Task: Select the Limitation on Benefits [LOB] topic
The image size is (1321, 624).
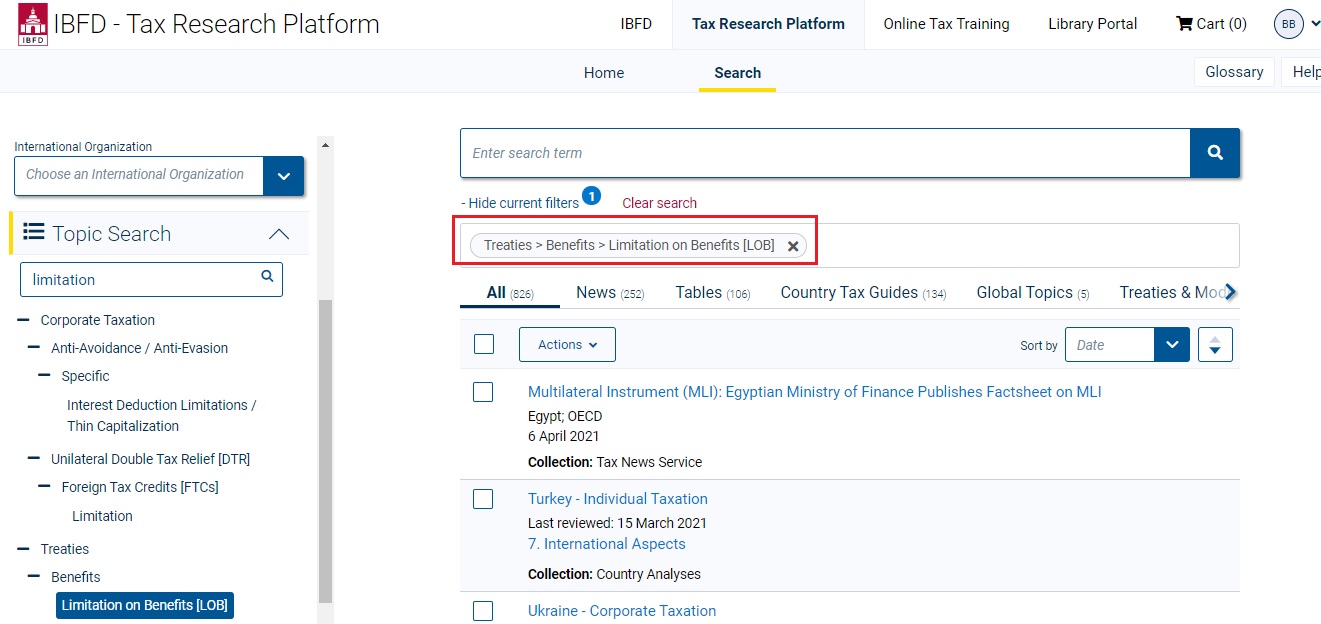Action: 145,605
